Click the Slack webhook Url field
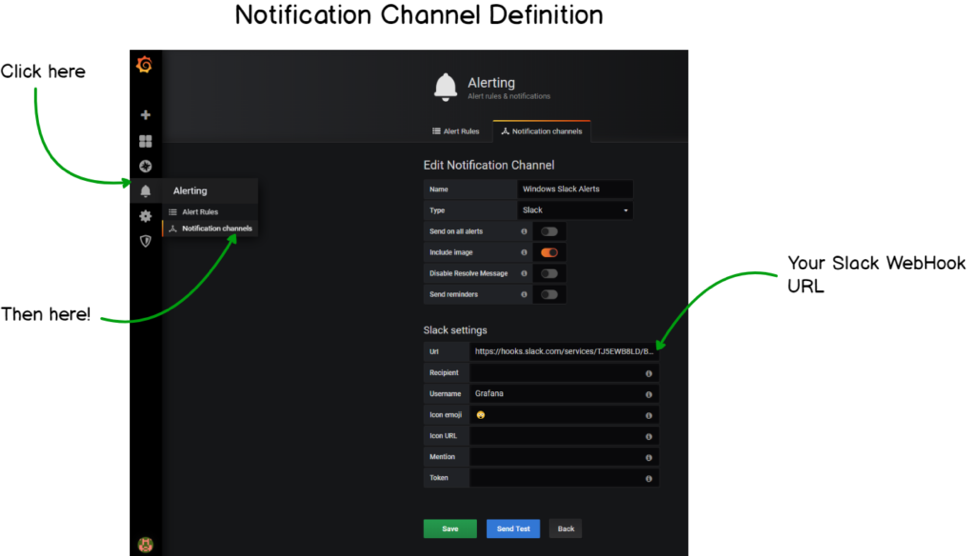 tap(563, 352)
